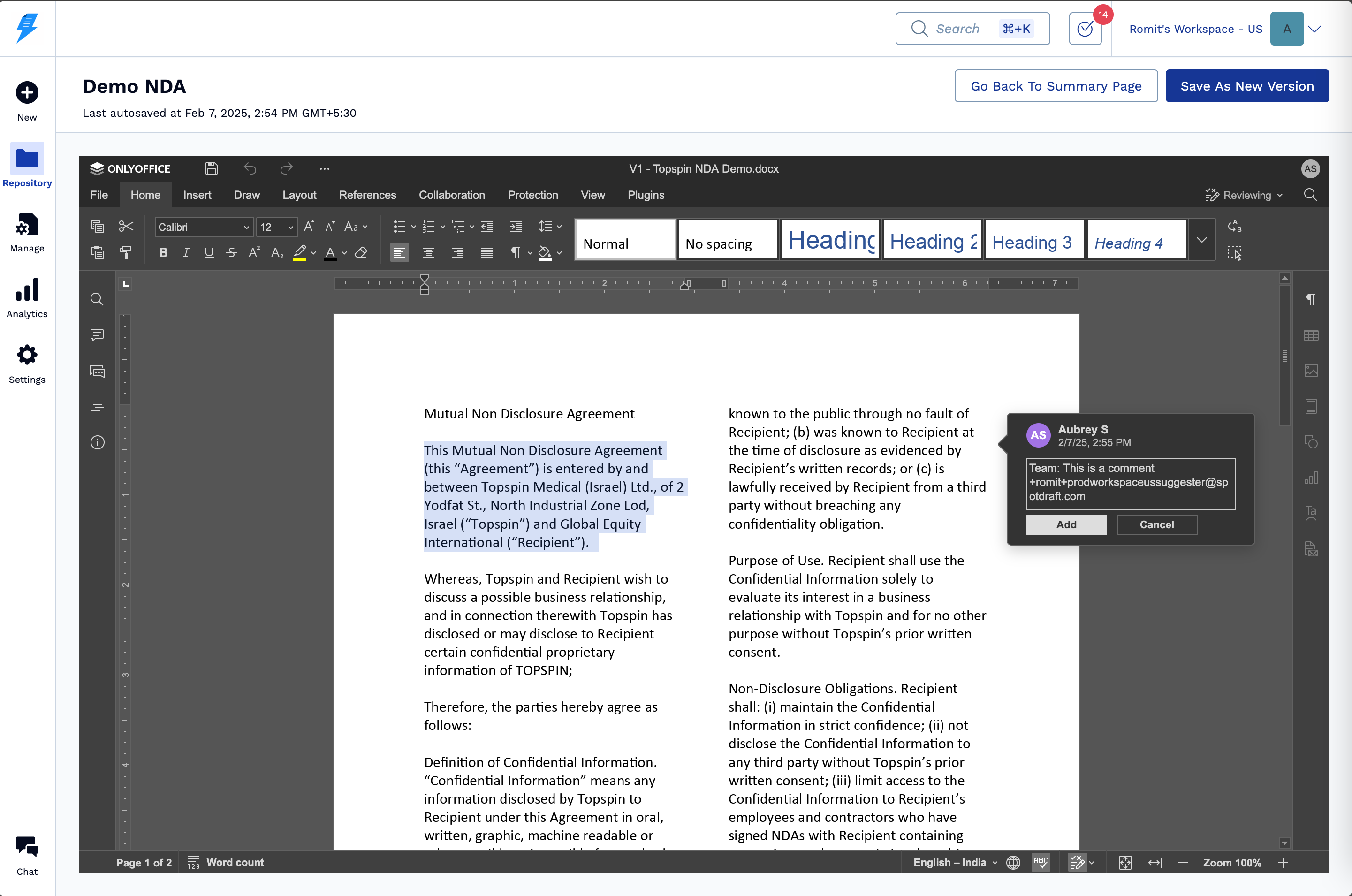The width and height of the screenshot is (1352, 896).
Task: Clear formatting with the eraser icon
Action: tap(361, 252)
